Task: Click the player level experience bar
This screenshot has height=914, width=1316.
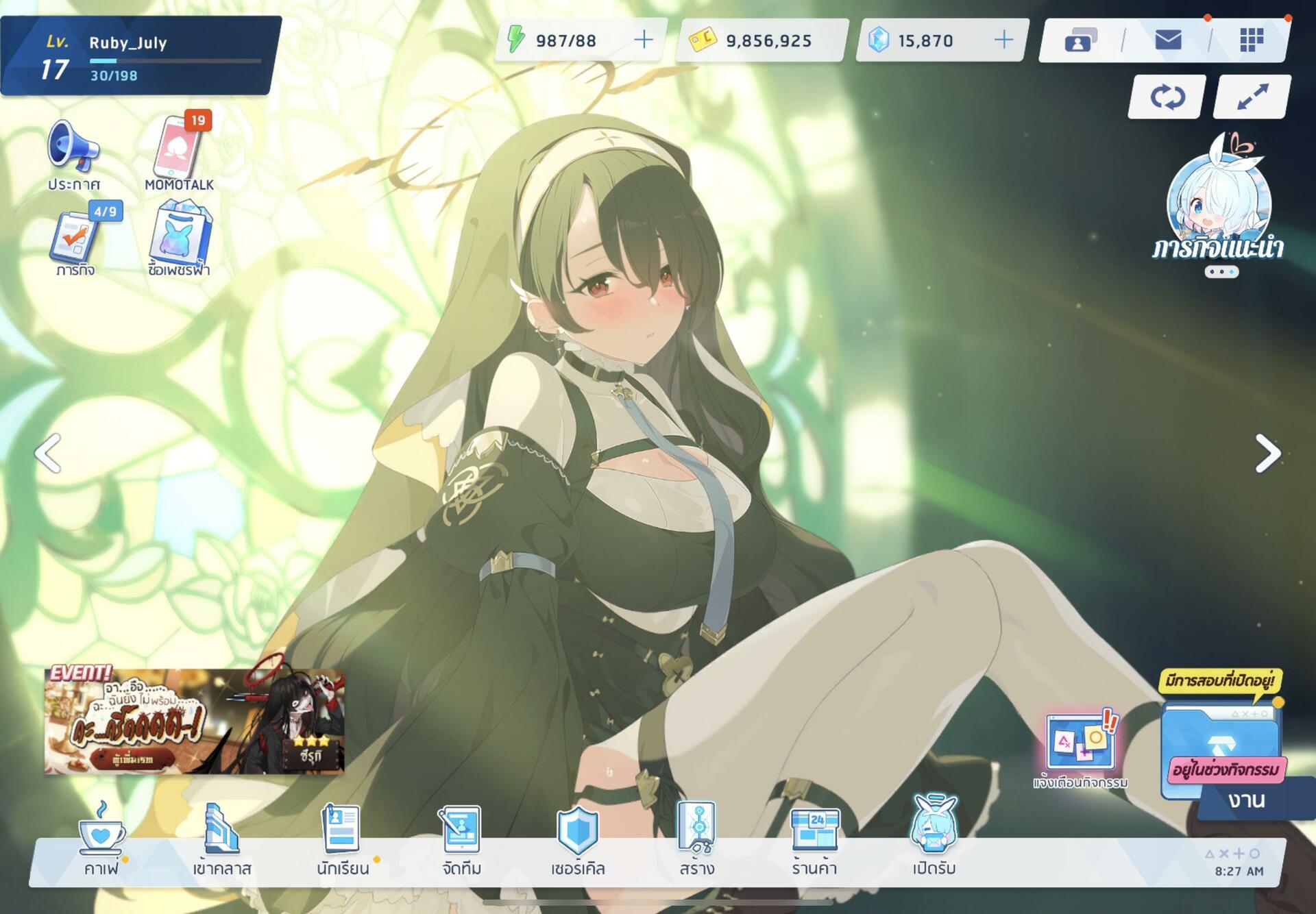Action: 175,61
